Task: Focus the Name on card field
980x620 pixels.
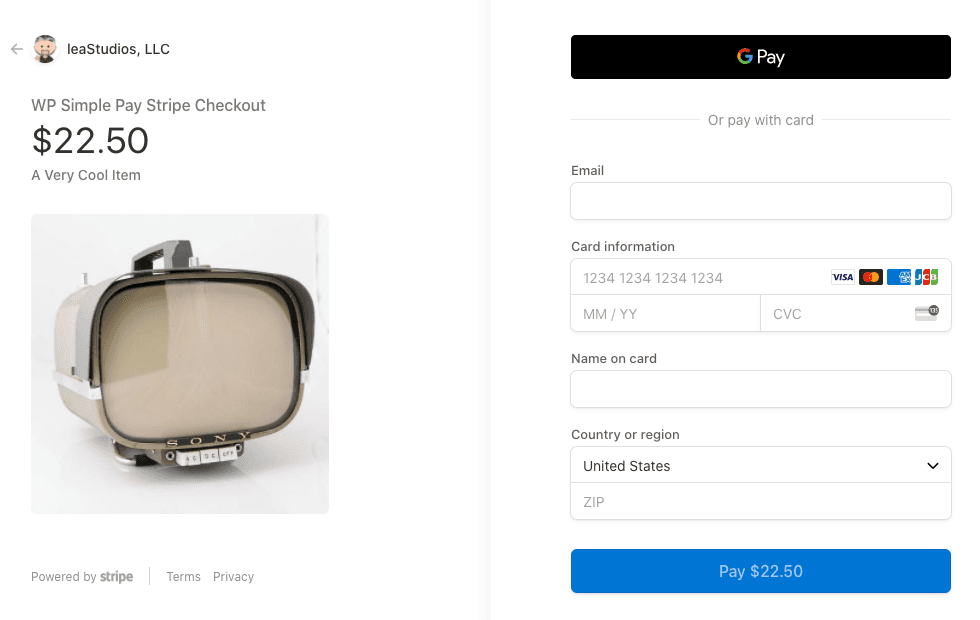Action: tap(760, 389)
